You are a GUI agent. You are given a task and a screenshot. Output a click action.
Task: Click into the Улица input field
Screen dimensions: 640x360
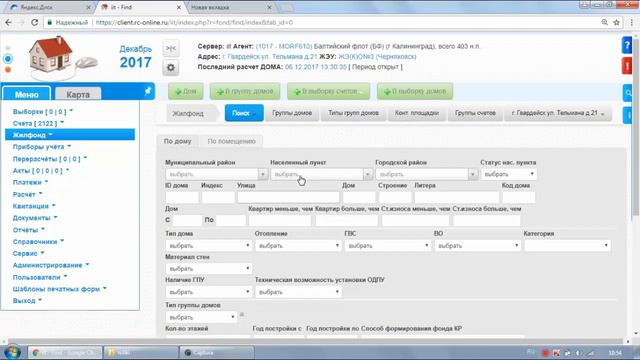click(288, 197)
